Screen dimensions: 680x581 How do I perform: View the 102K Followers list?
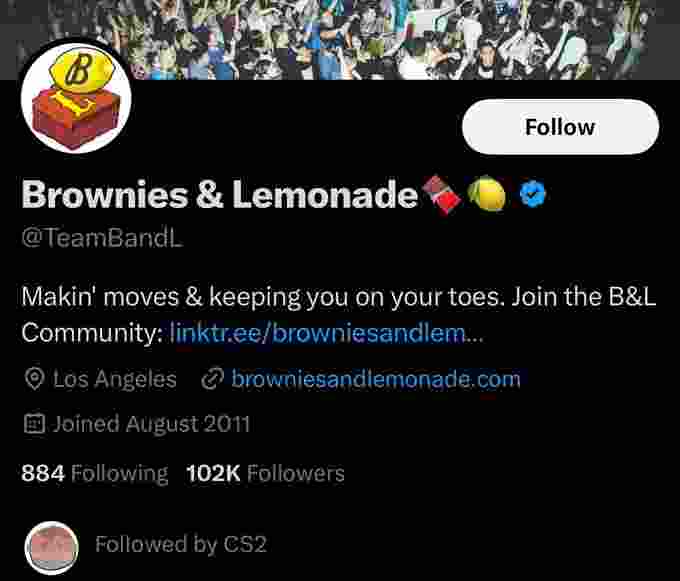[265, 473]
